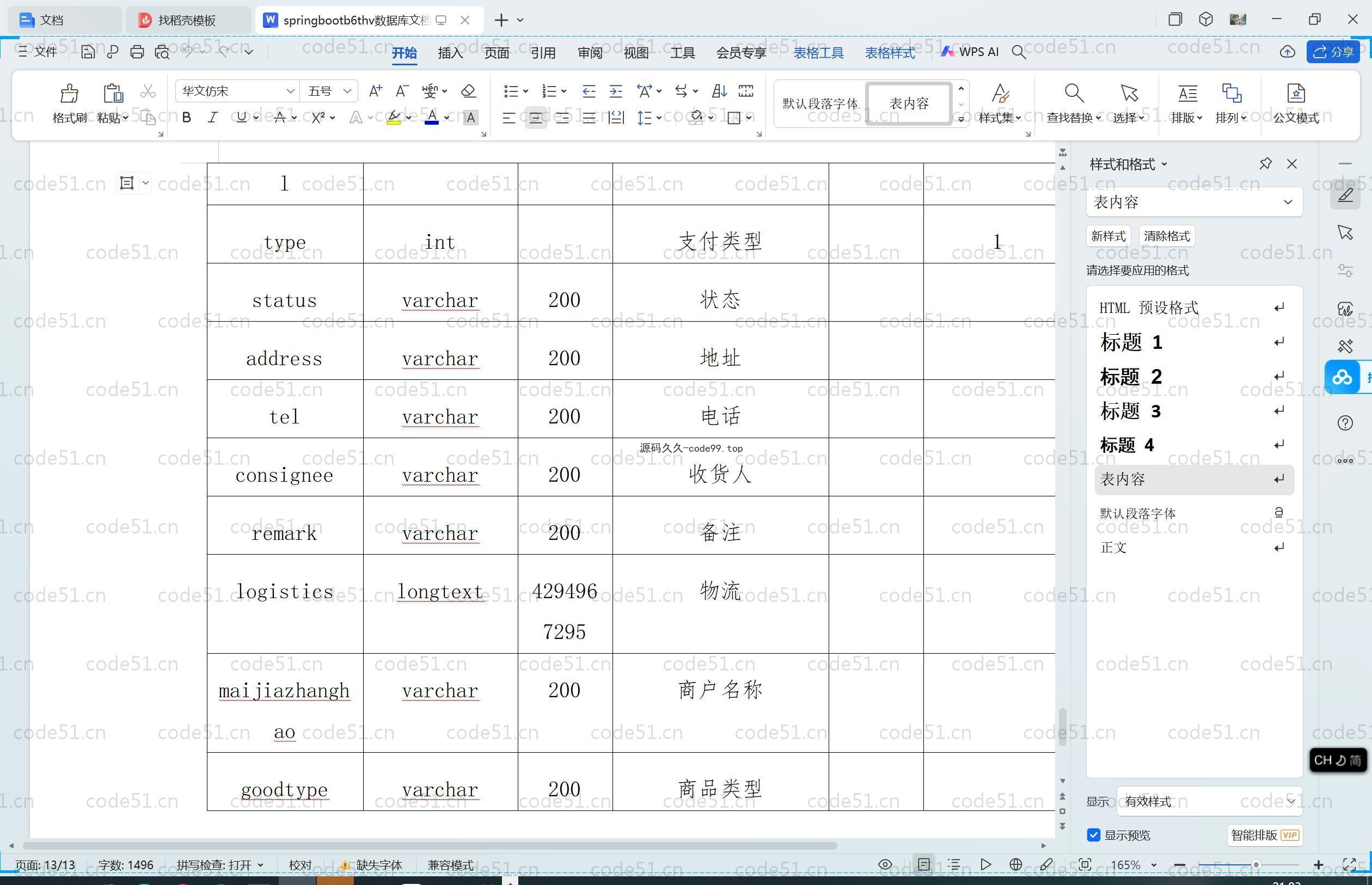
Task: Click the Increase Font Size icon
Action: [375, 91]
